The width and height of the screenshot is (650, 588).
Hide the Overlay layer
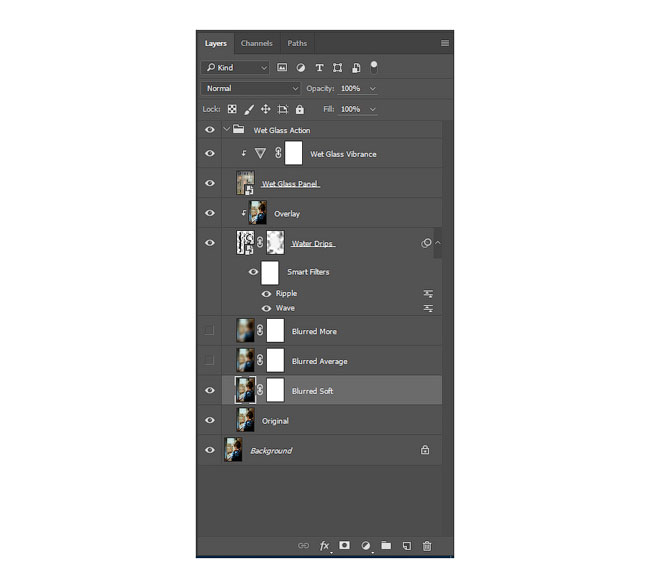pyautogui.click(x=210, y=213)
